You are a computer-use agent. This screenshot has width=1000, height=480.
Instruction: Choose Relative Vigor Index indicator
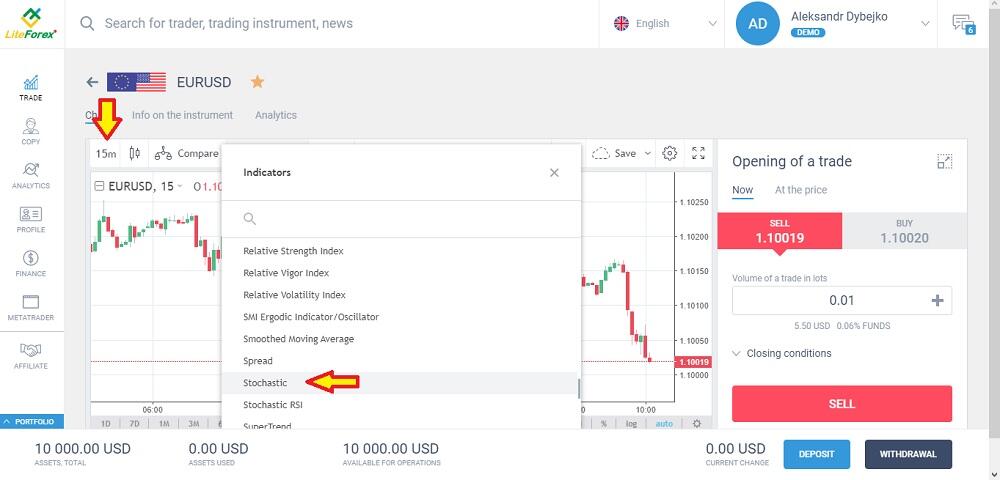pos(399,273)
